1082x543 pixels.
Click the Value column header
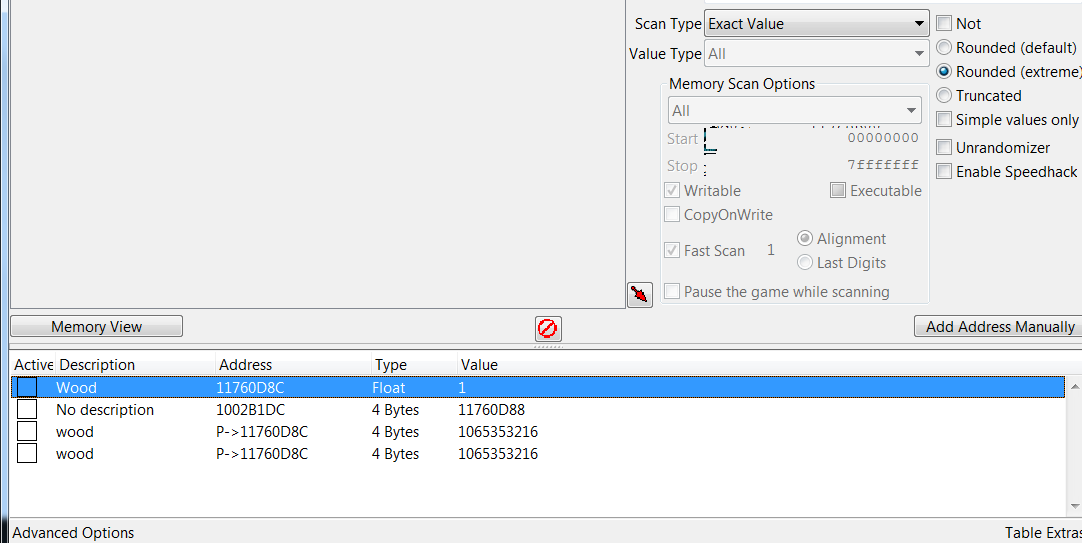point(478,365)
